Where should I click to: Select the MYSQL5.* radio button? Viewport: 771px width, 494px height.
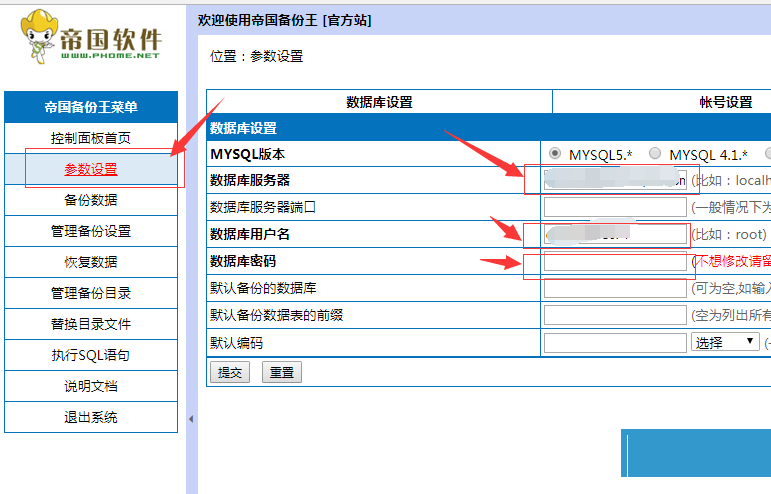[x=555, y=154]
